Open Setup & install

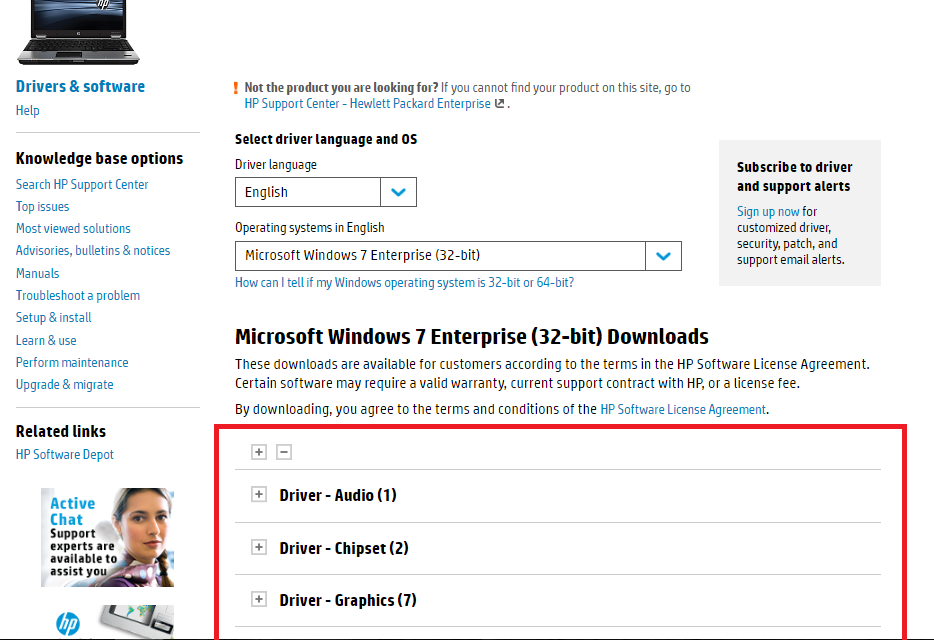click(x=54, y=318)
